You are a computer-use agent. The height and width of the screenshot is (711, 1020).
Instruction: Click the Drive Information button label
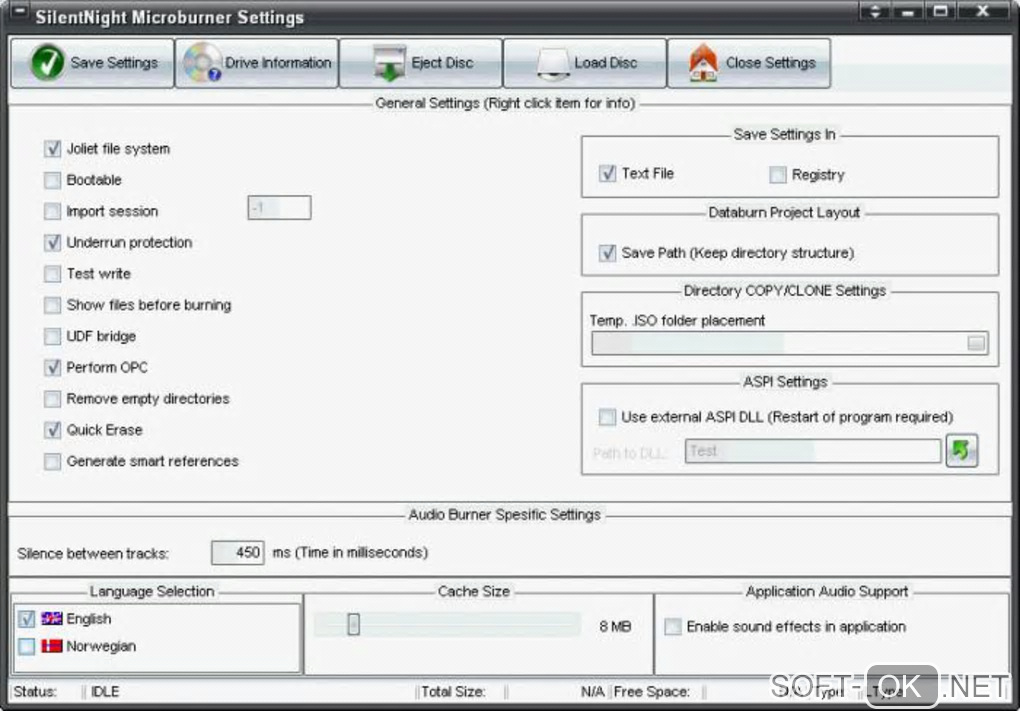coord(278,62)
